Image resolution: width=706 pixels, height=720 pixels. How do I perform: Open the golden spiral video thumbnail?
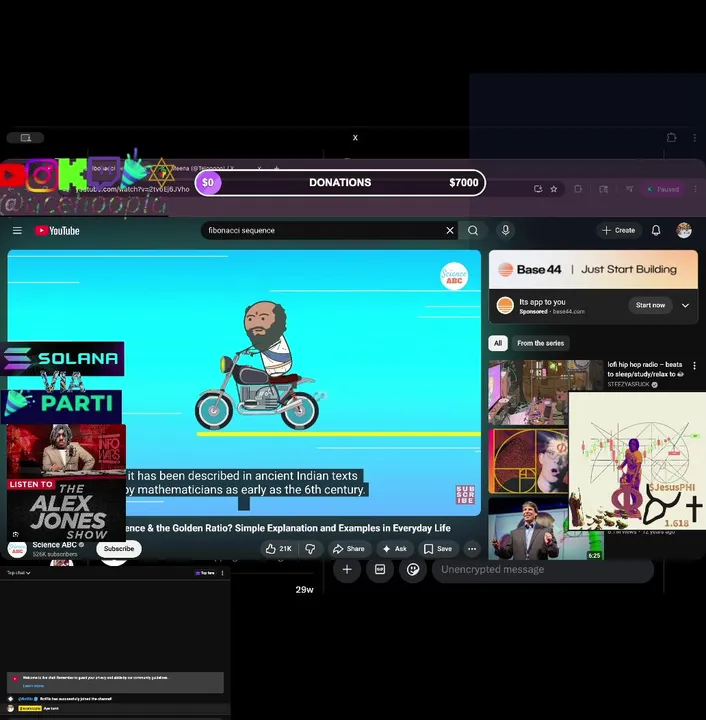coord(528,461)
